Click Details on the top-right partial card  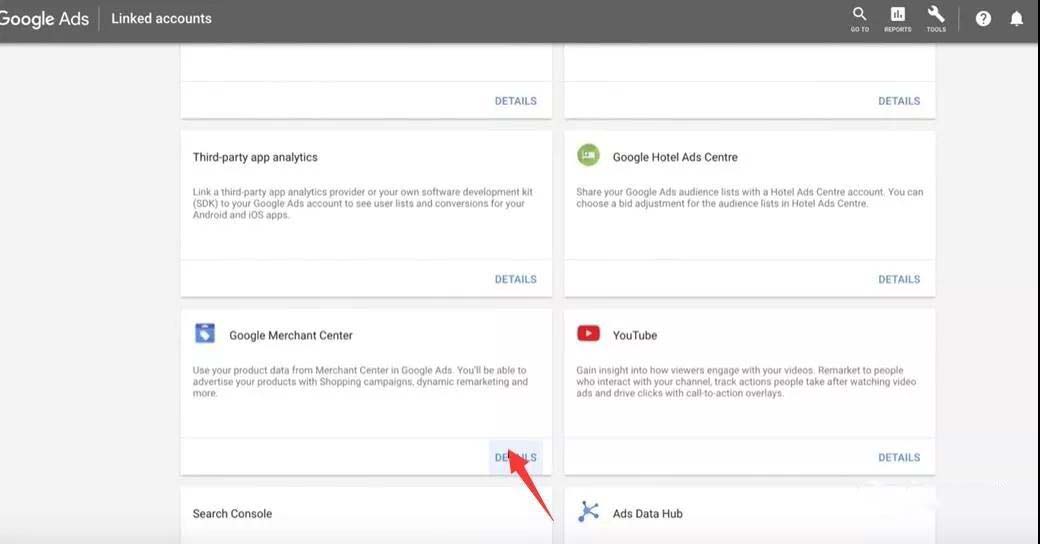pos(899,101)
